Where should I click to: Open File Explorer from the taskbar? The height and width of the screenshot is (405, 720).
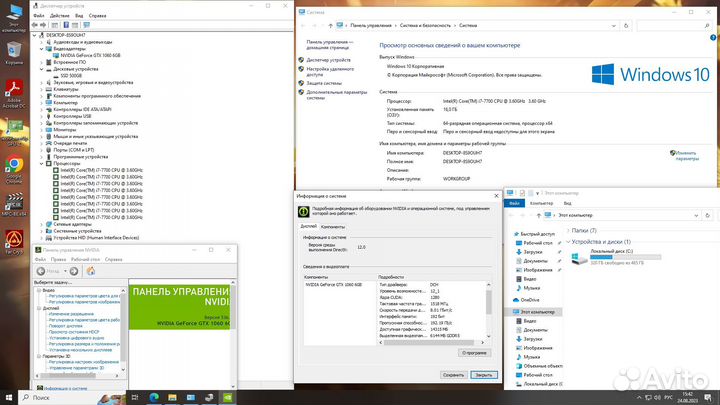click(172, 398)
